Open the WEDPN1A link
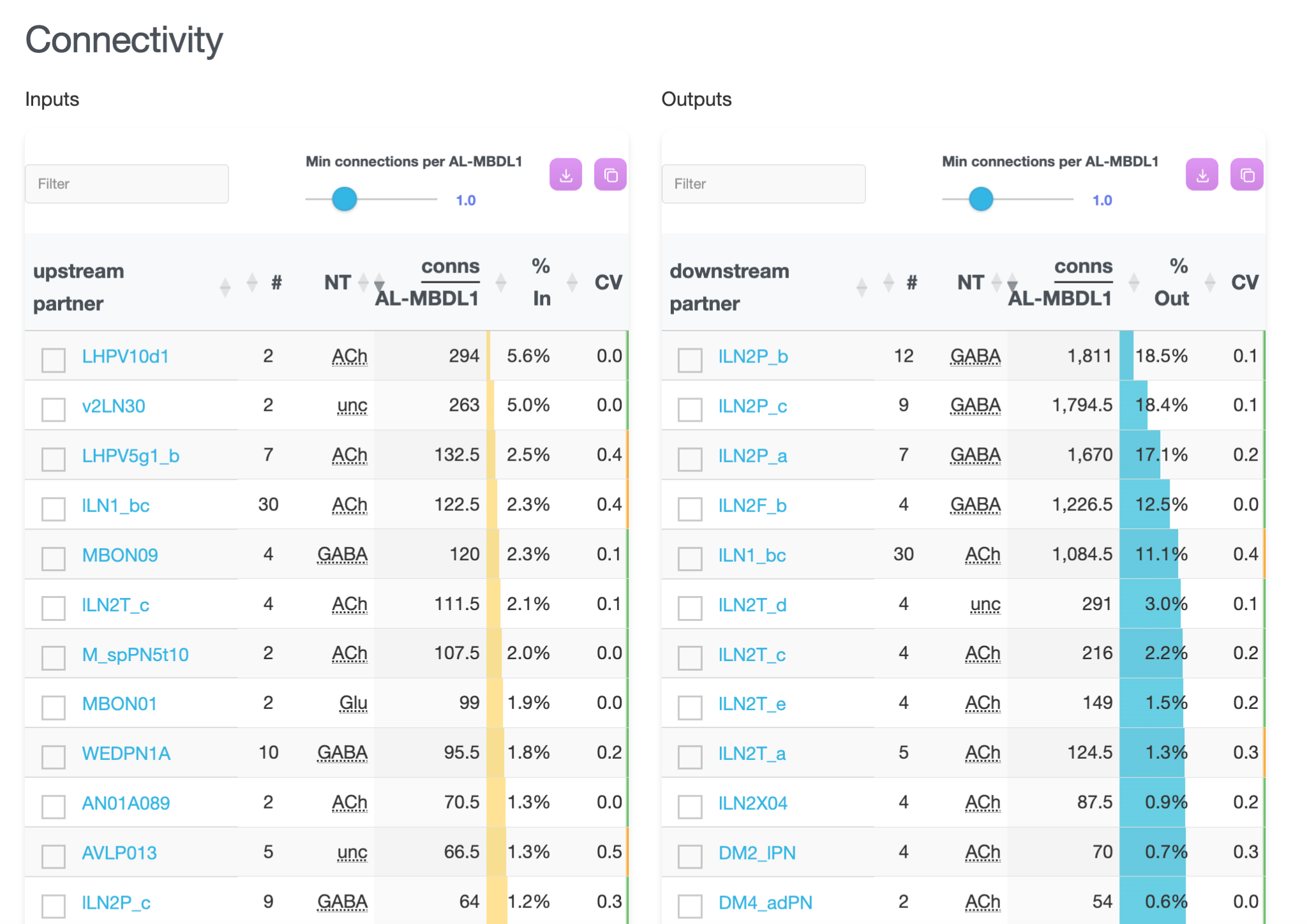The width and height of the screenshot is (1307, 924). [126, 754]
